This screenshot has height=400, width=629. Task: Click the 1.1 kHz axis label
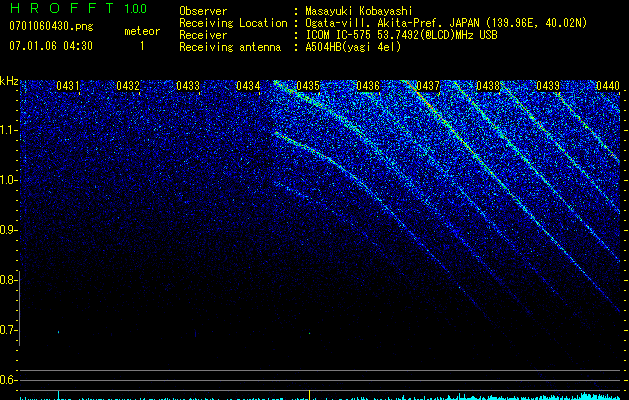coord(8,130)
